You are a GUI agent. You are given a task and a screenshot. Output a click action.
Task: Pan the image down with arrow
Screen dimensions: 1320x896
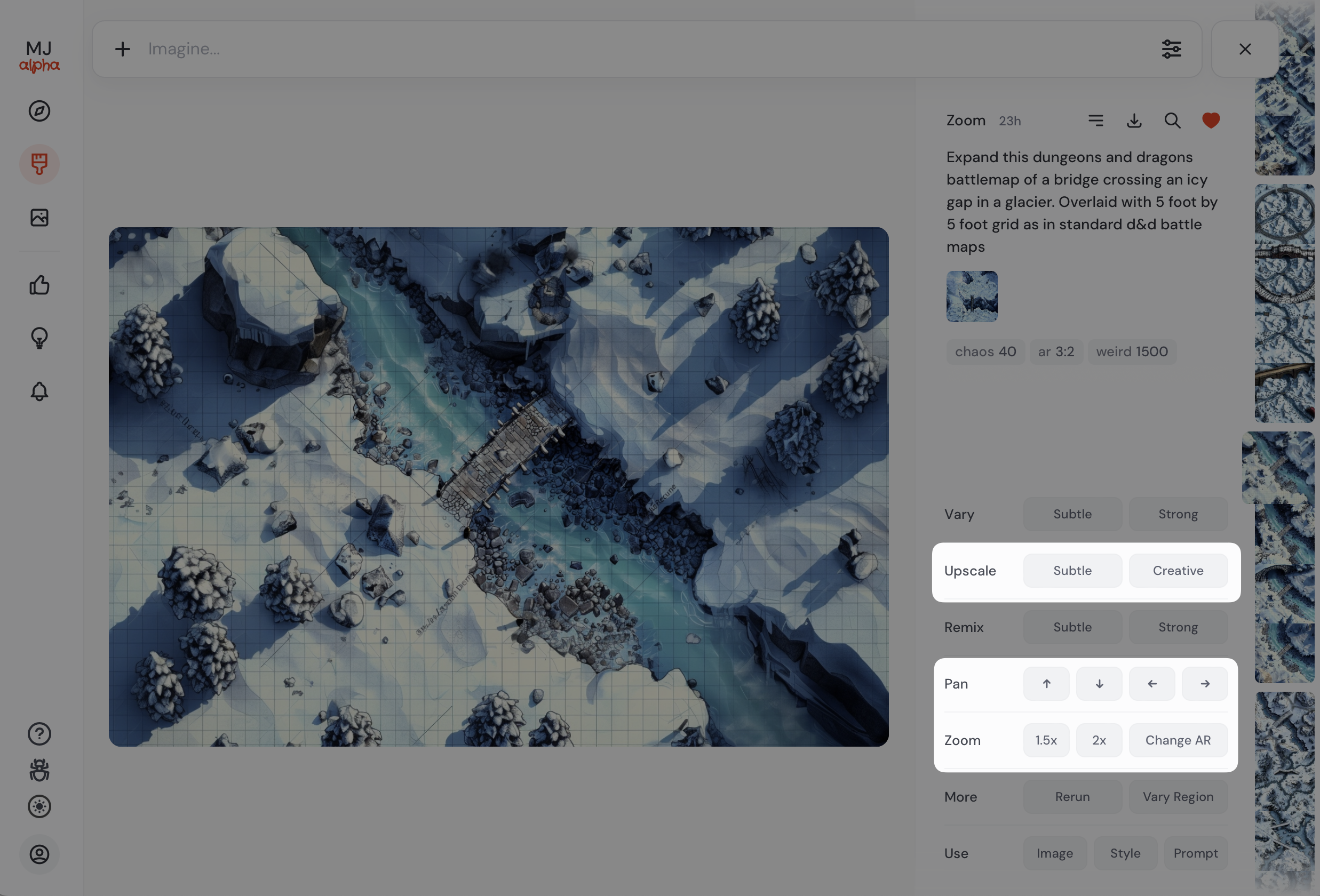(1099, 684)
